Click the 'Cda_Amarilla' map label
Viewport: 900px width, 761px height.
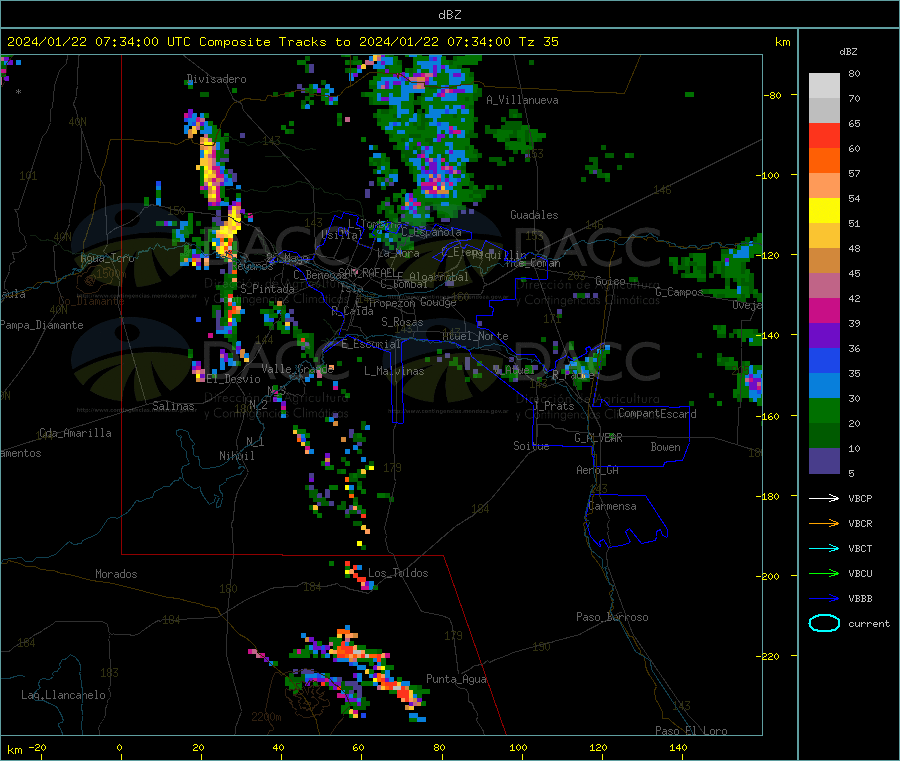75,433
